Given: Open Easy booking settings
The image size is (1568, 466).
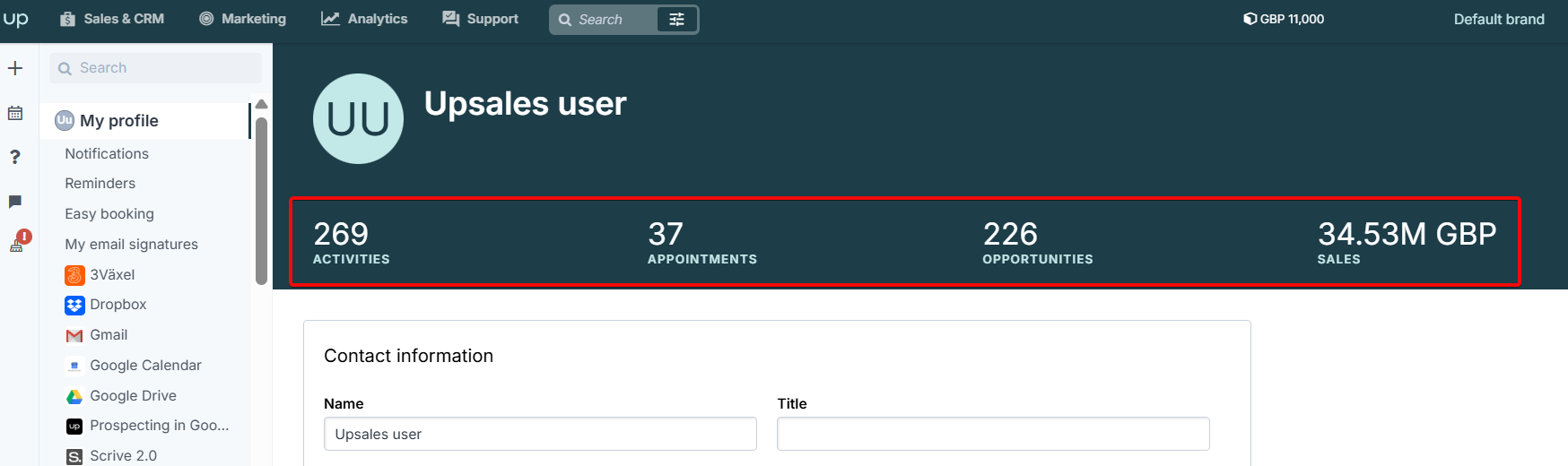Looking at the screenshot, I should [x=109, y=213].
